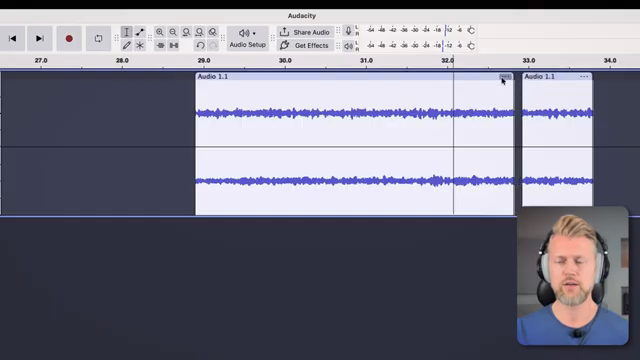Select the Envelope tool
This screenshot has width=640, height=360.
tap(140, 32)
